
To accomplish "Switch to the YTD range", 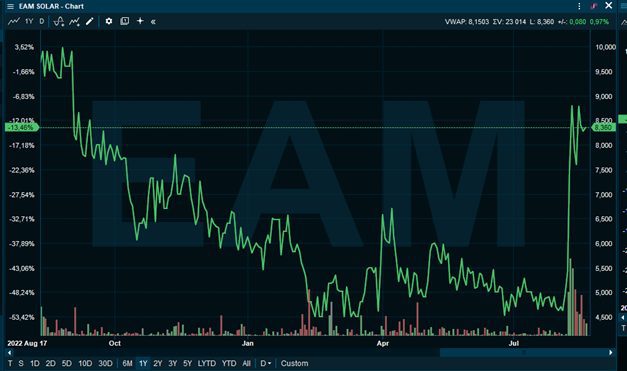I will click(229, 363).
